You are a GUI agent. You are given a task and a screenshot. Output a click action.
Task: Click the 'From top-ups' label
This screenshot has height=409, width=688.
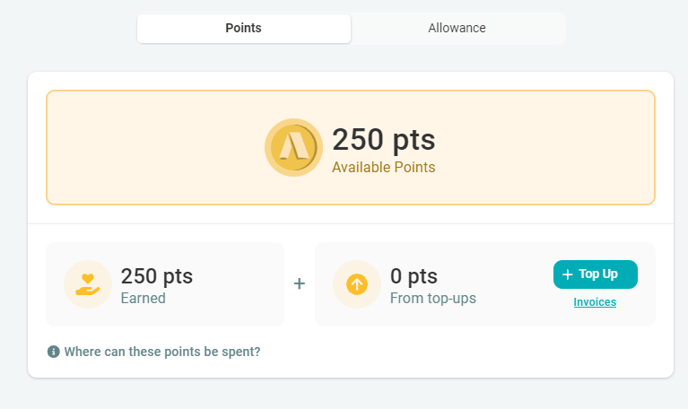click(433, 297)
